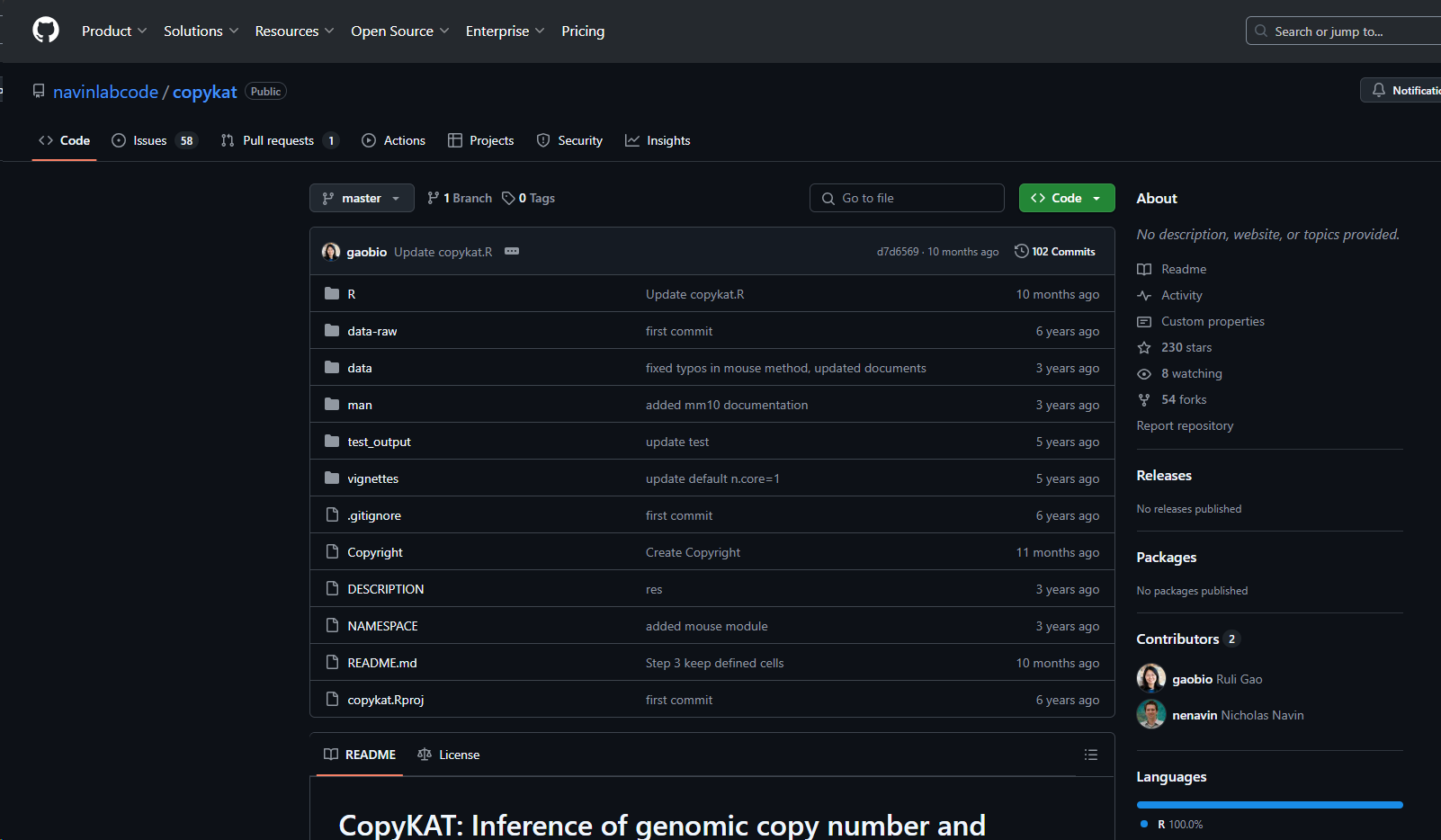Click the Copyright file icon
The height and width of the screenshot is (840, 1441).
coord(332,551)
